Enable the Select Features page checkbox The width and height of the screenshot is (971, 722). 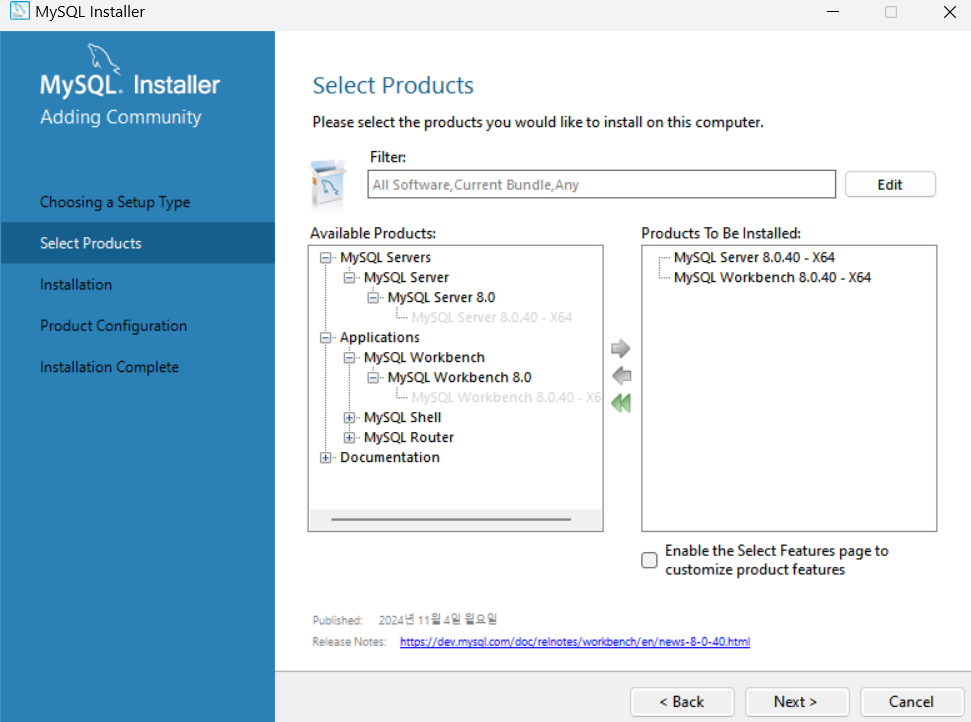649,560
